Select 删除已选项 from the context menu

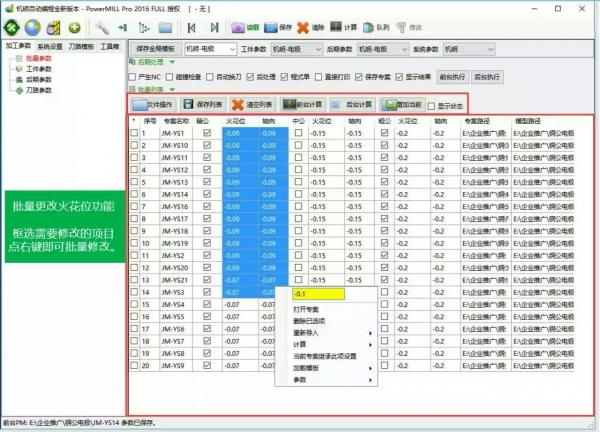click(x=311, y=321)
